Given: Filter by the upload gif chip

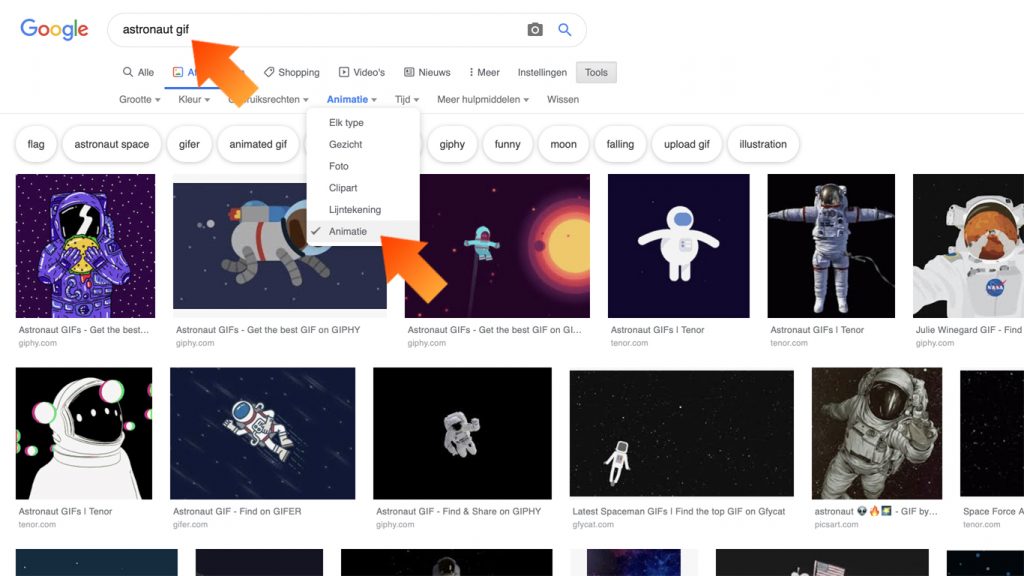Looking at the screenshot, I should tap(687, 144).
